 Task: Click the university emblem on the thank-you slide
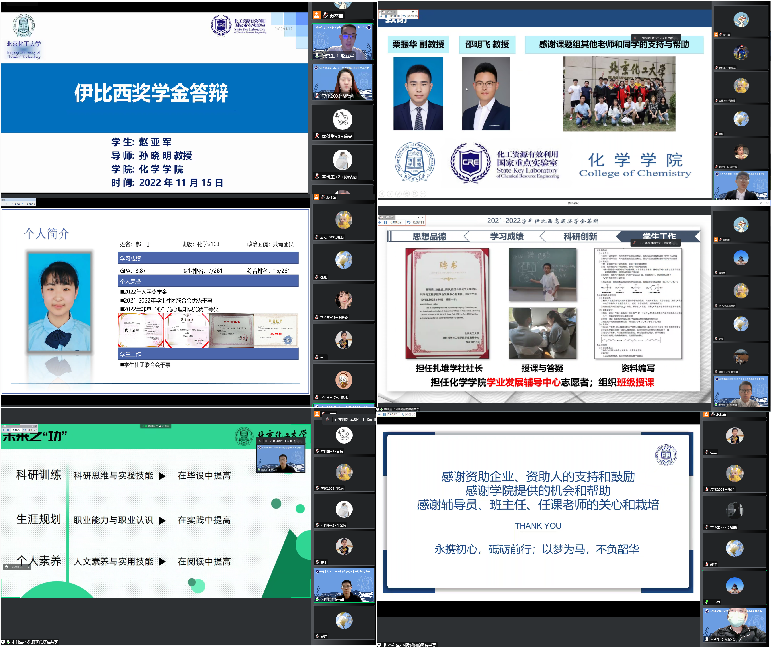click(x=665, y=453)
